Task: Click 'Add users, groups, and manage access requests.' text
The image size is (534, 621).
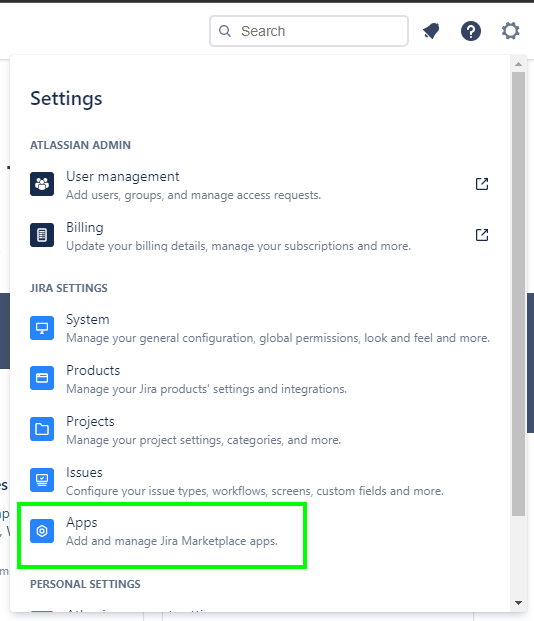Action: click(193, 195)
